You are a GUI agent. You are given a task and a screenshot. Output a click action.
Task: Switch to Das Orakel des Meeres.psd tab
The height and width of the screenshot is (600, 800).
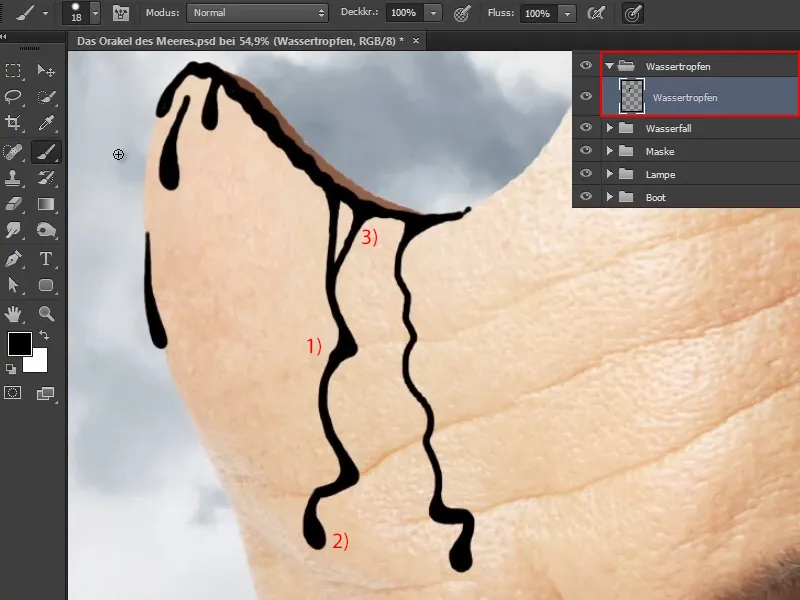click(x=240, y=41)
